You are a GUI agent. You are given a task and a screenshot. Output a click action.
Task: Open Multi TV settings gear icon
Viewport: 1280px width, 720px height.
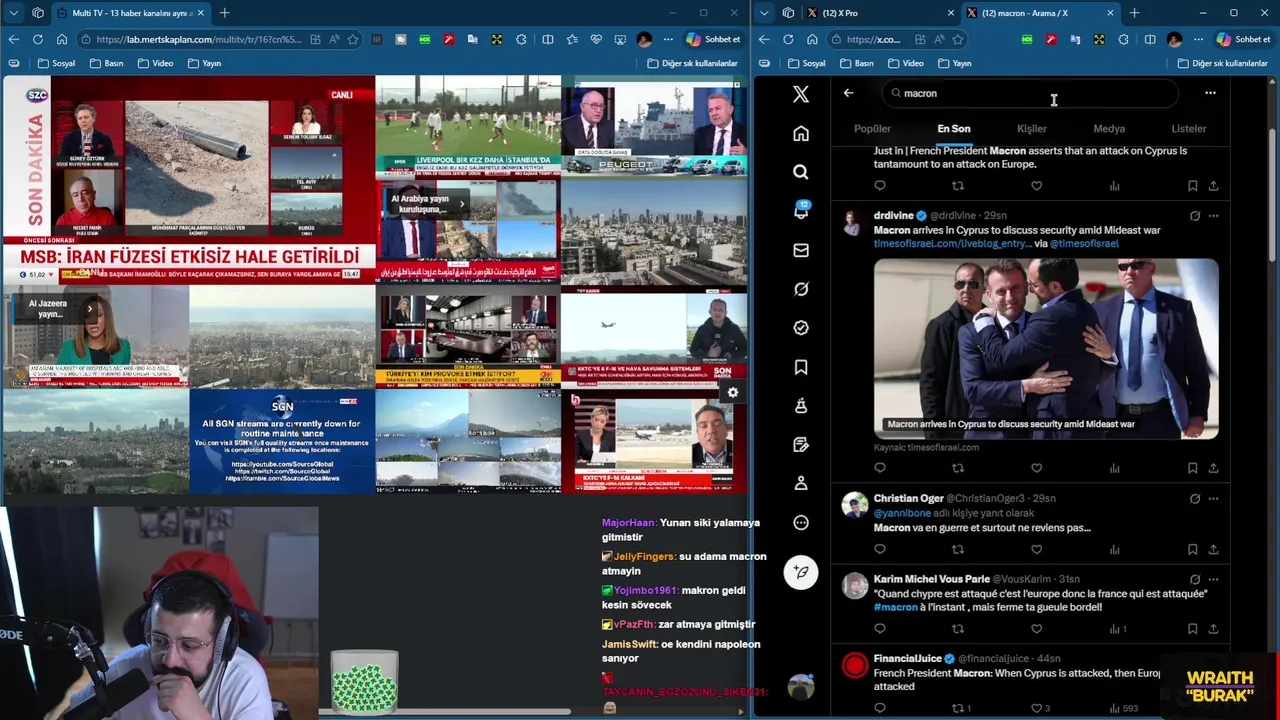(733, 393)
